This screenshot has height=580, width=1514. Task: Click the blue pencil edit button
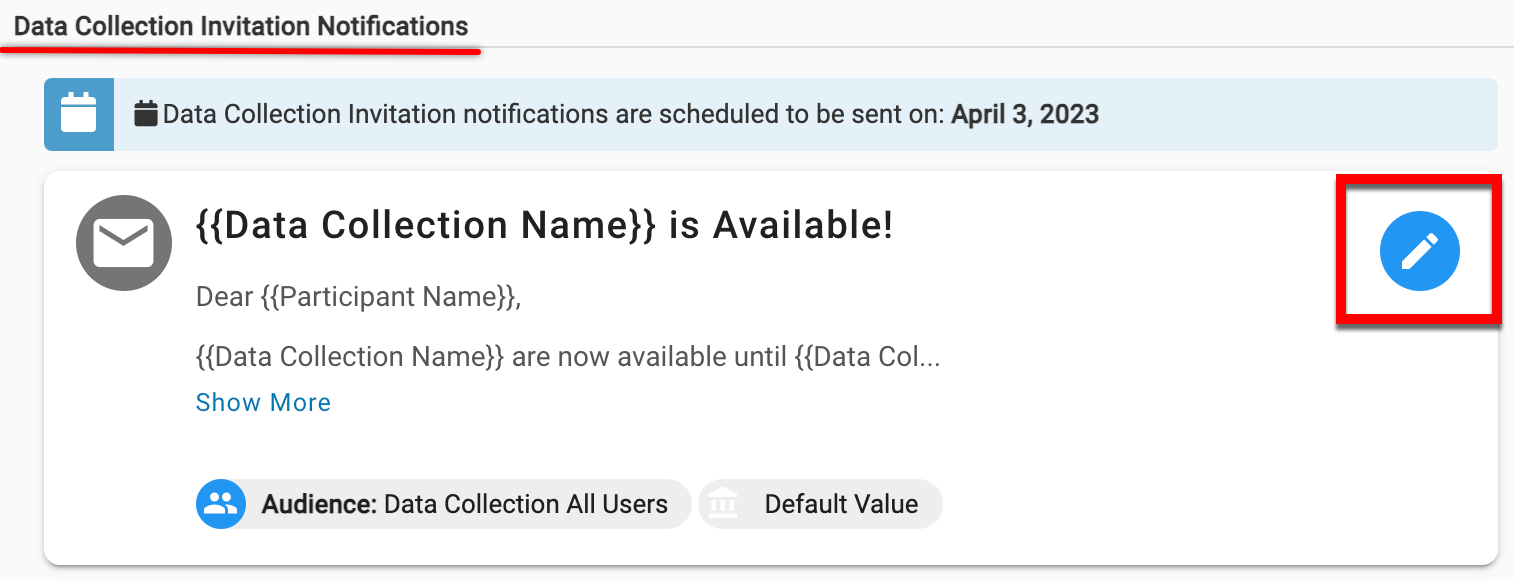tap(1419, 251)
